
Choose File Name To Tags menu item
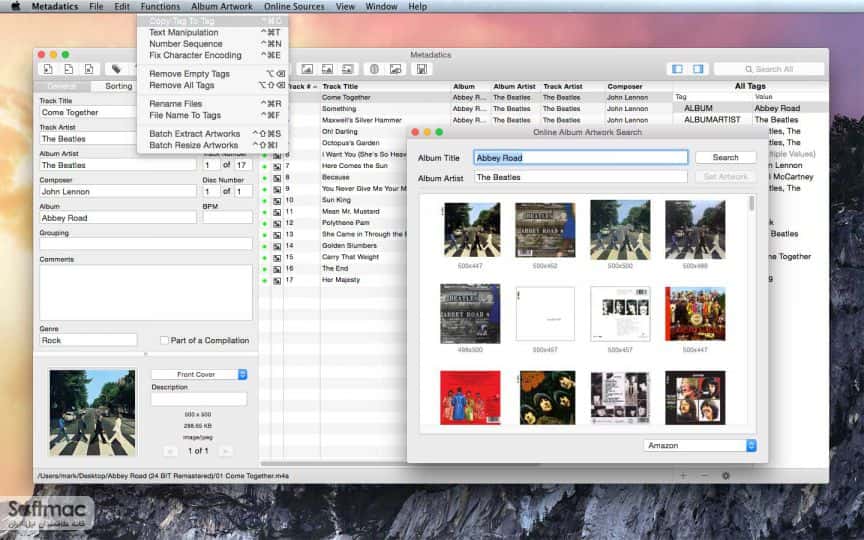pyautogui.click(x=213, y=115)
